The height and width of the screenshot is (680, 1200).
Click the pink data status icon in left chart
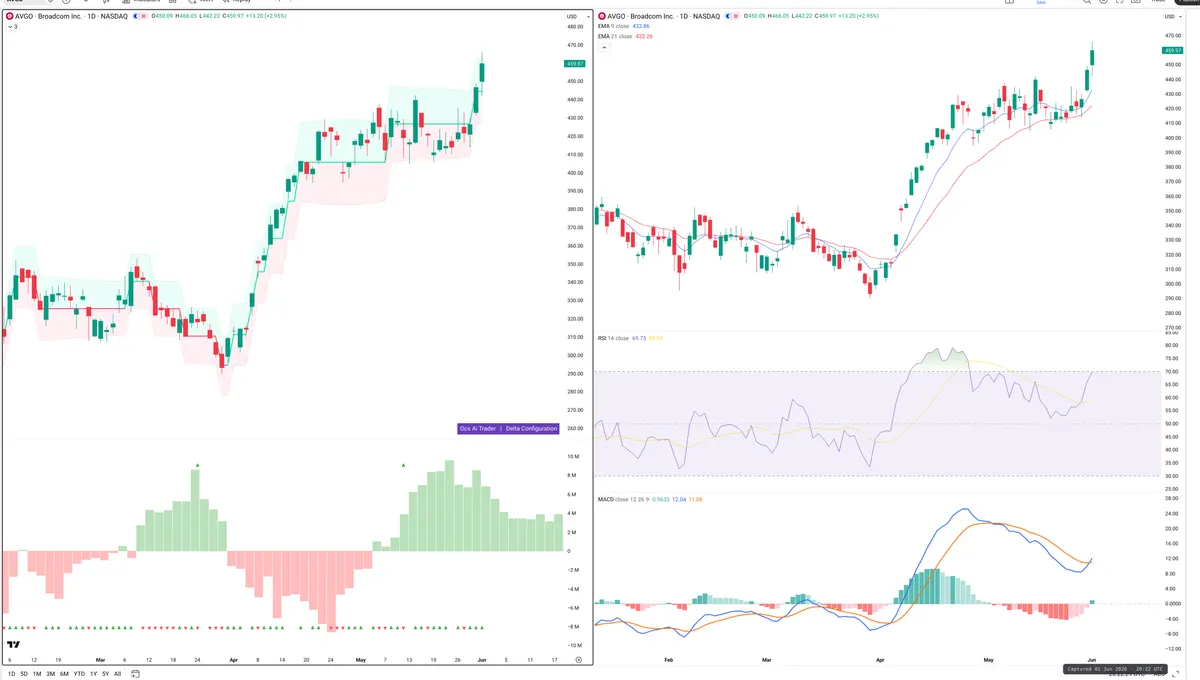143,16
